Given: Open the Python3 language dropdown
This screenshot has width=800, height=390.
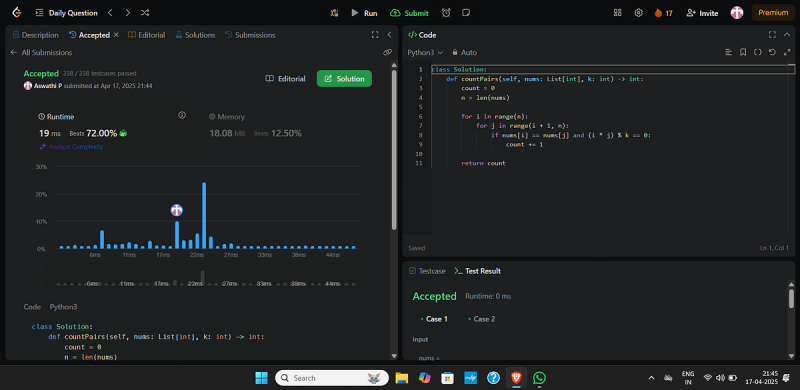Looking at the screenshot, I should tap(425, 52).
